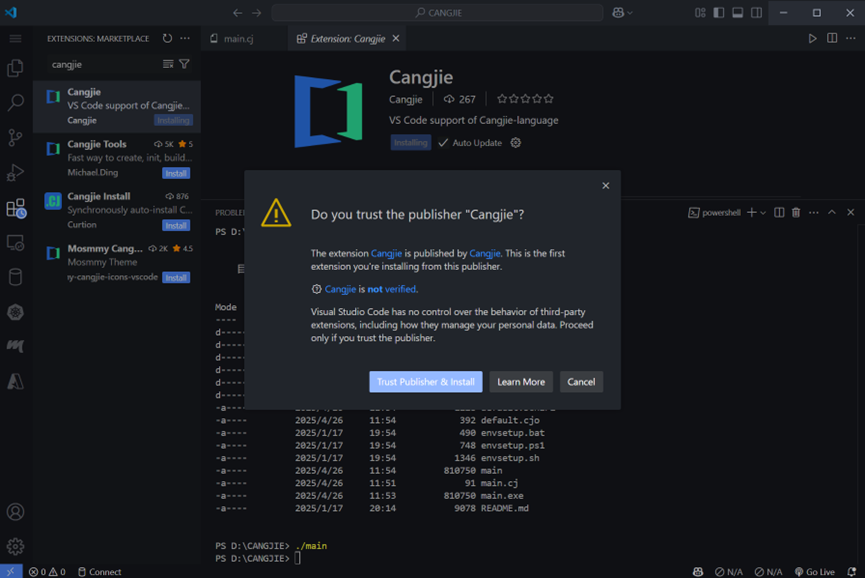Open the Explorer view in activity bar
Image resolution: width=865 pixels, height=578 pixels.
pos(15,68)
